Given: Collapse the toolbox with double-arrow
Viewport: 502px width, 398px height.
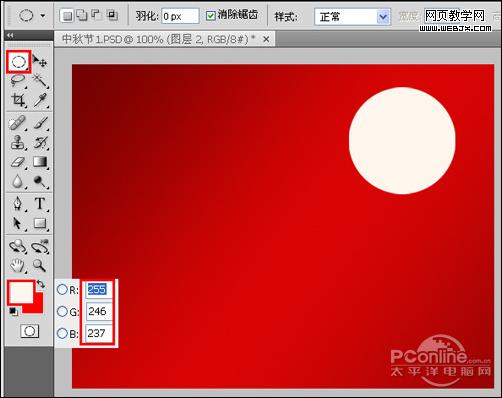Looking at the screenshot, I should (10, 35).
